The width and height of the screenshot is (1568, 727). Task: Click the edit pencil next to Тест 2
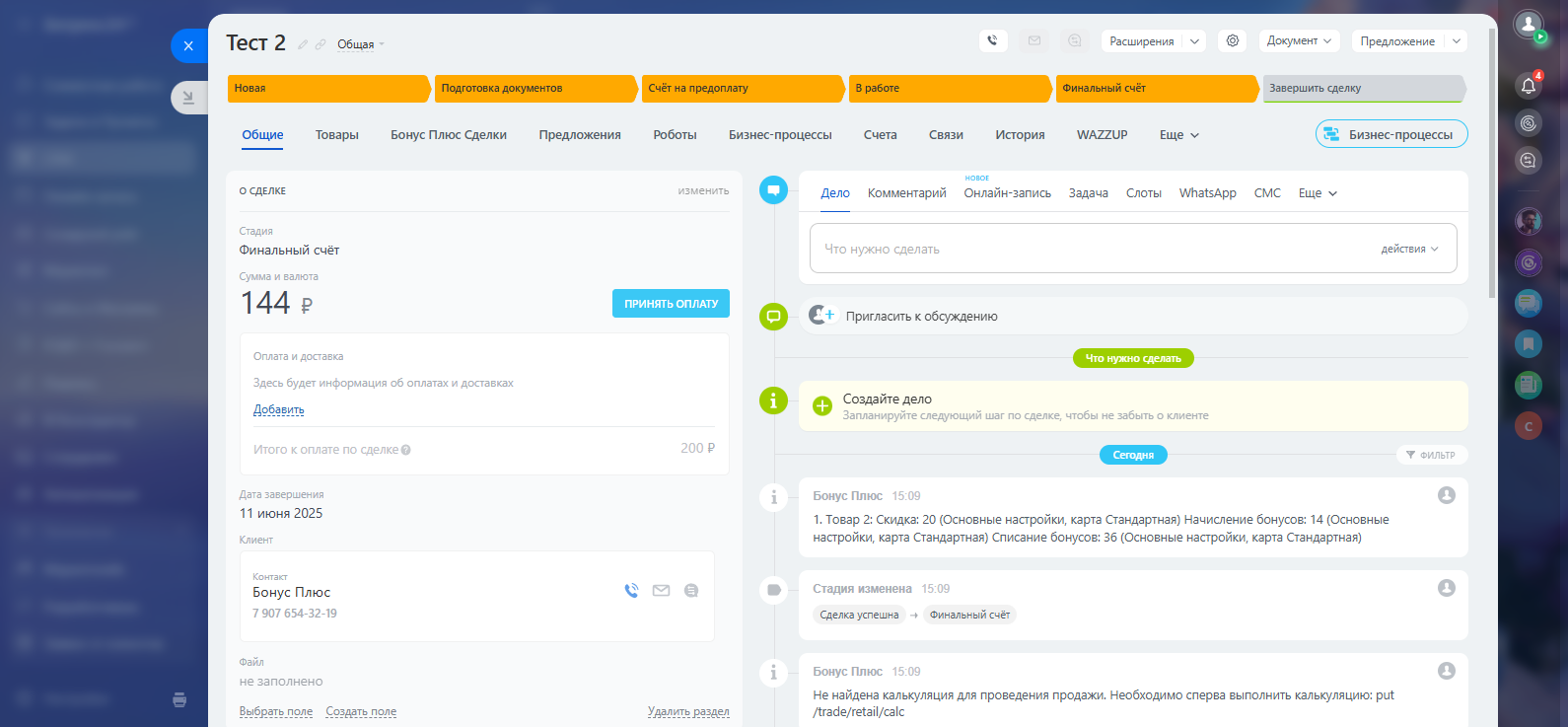303,44
